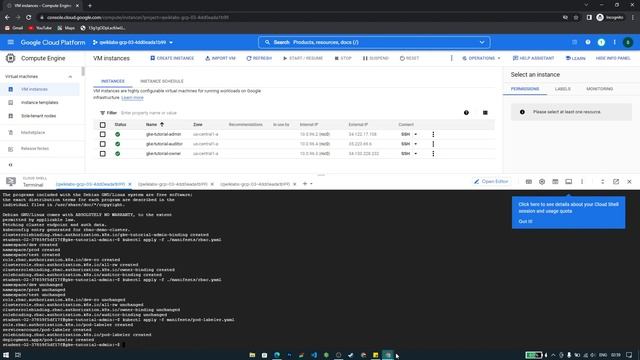Open SSH options dropdown for gke-tutorial-auditor
This screenshot has width=640, height=360.
tap(416, 144)
